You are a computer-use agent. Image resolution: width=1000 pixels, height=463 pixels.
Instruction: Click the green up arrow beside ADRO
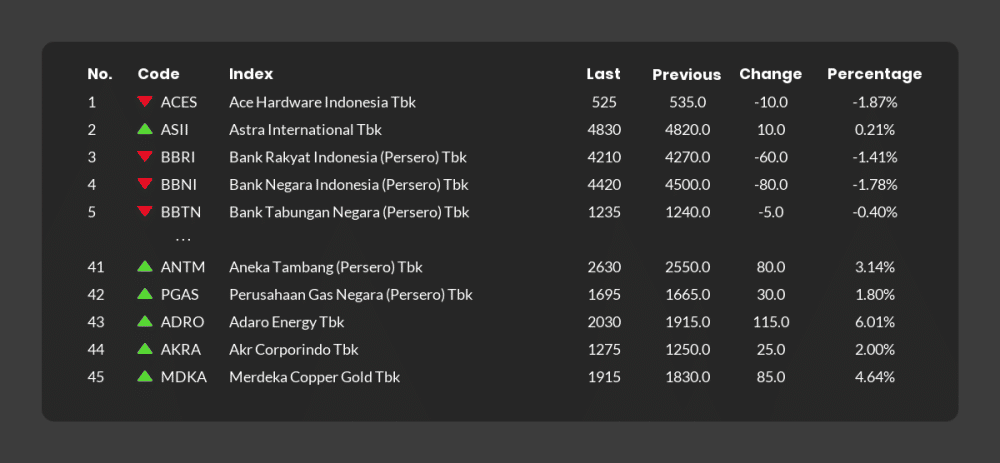(145, 321)
